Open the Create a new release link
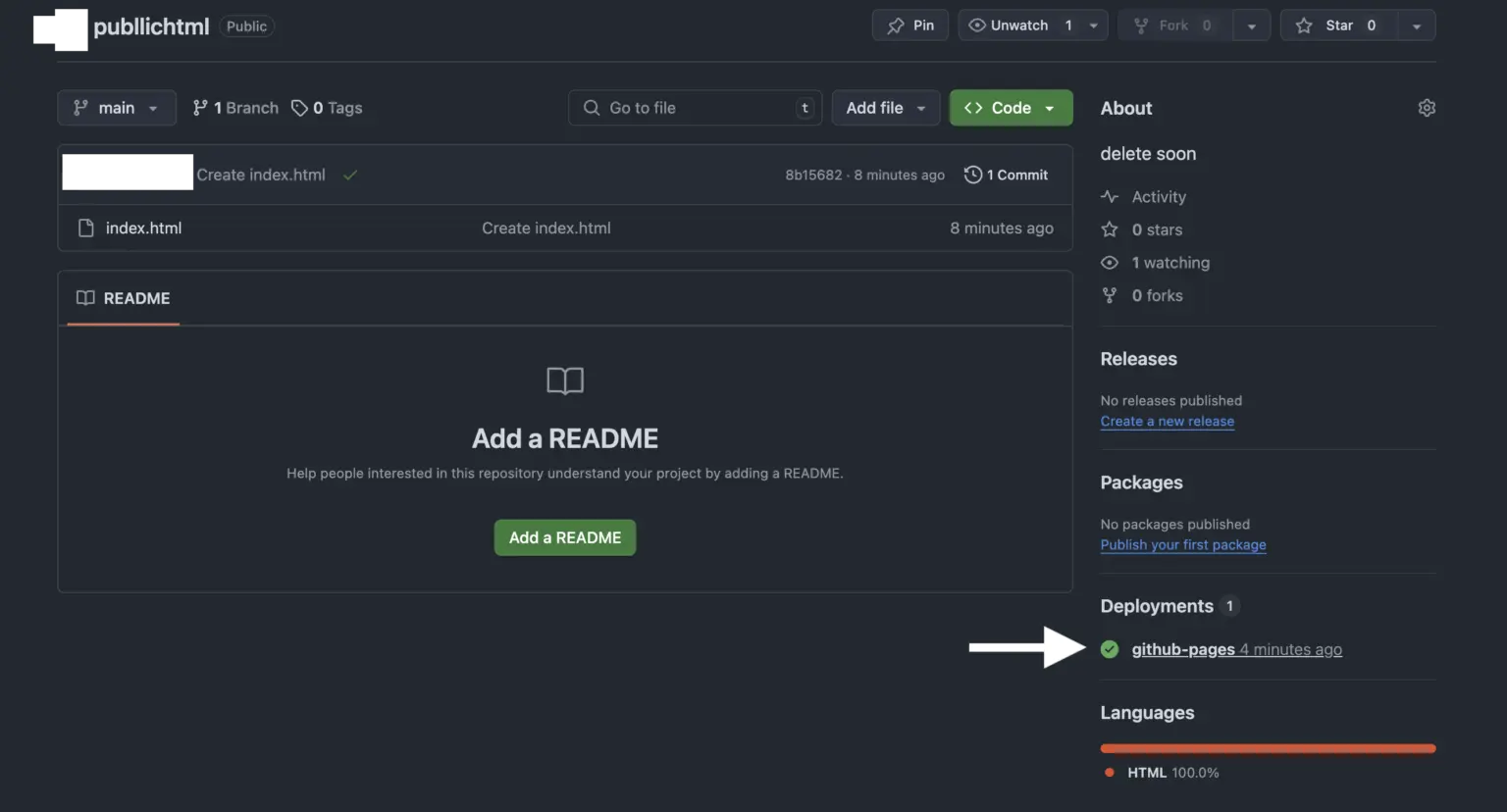The width and height of the screenshot is (1507, 812). click(1167, 421)
